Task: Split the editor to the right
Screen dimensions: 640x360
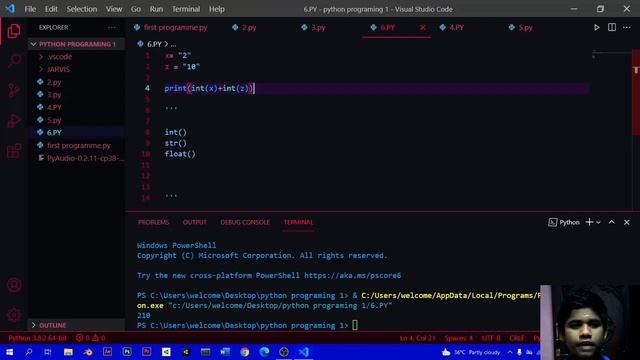Action: 612,27
